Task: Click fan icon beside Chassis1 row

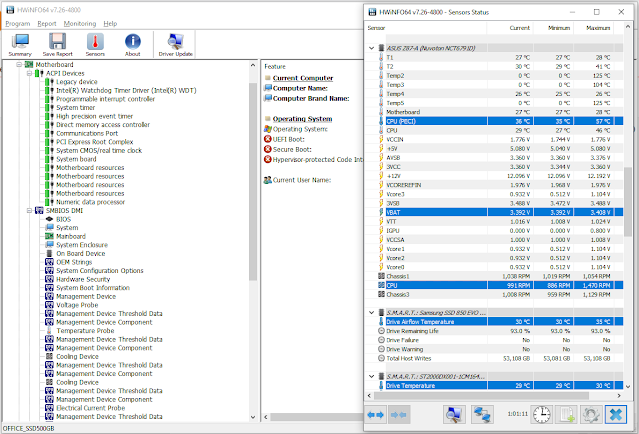Action: tap(381, 276)
